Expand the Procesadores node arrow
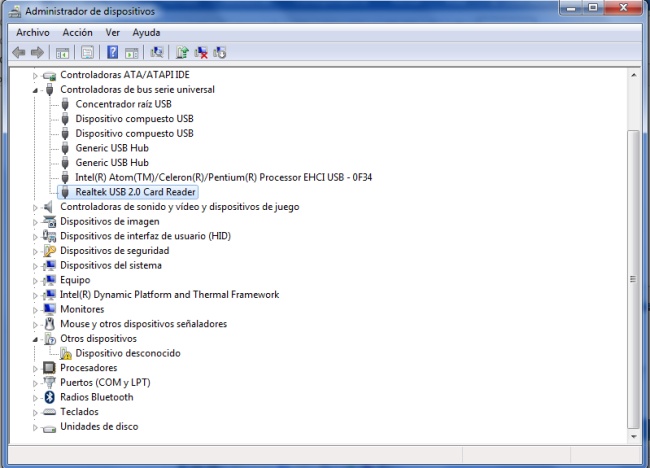 (x=35, y=369)
